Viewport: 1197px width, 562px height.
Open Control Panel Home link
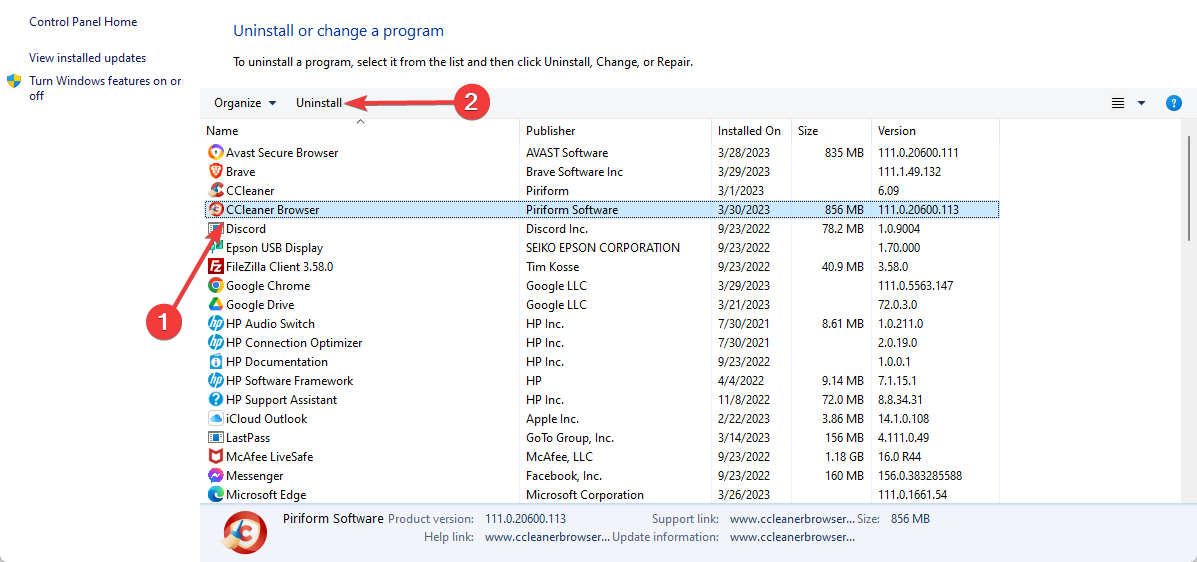83,22
